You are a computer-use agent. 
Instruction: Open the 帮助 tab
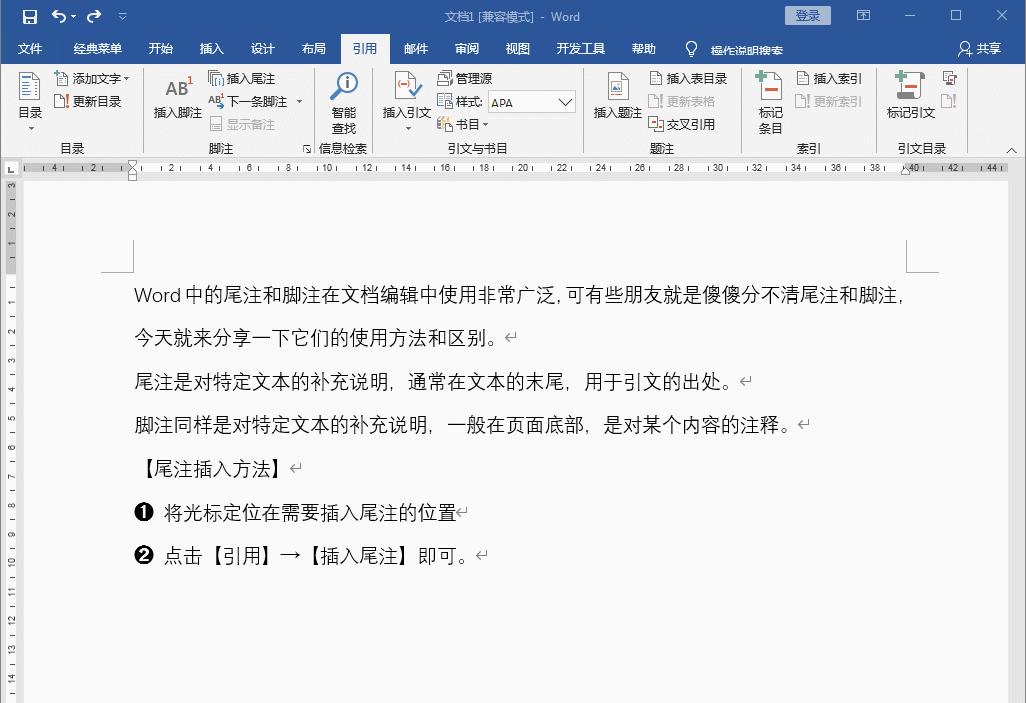[x=643, y=48]
